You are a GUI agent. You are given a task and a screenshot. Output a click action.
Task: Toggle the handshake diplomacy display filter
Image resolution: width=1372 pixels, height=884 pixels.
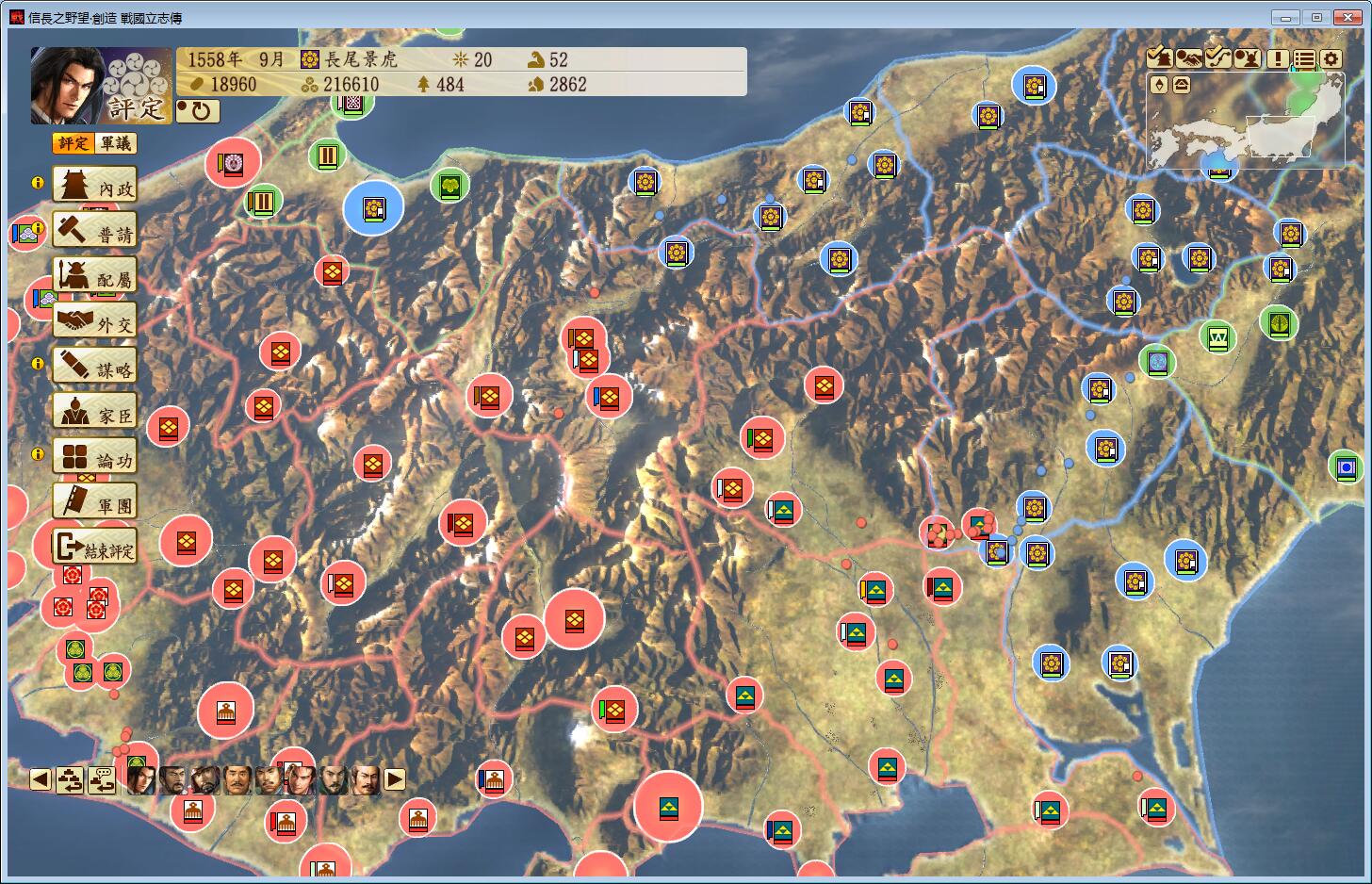click(x=1188, y=57)
